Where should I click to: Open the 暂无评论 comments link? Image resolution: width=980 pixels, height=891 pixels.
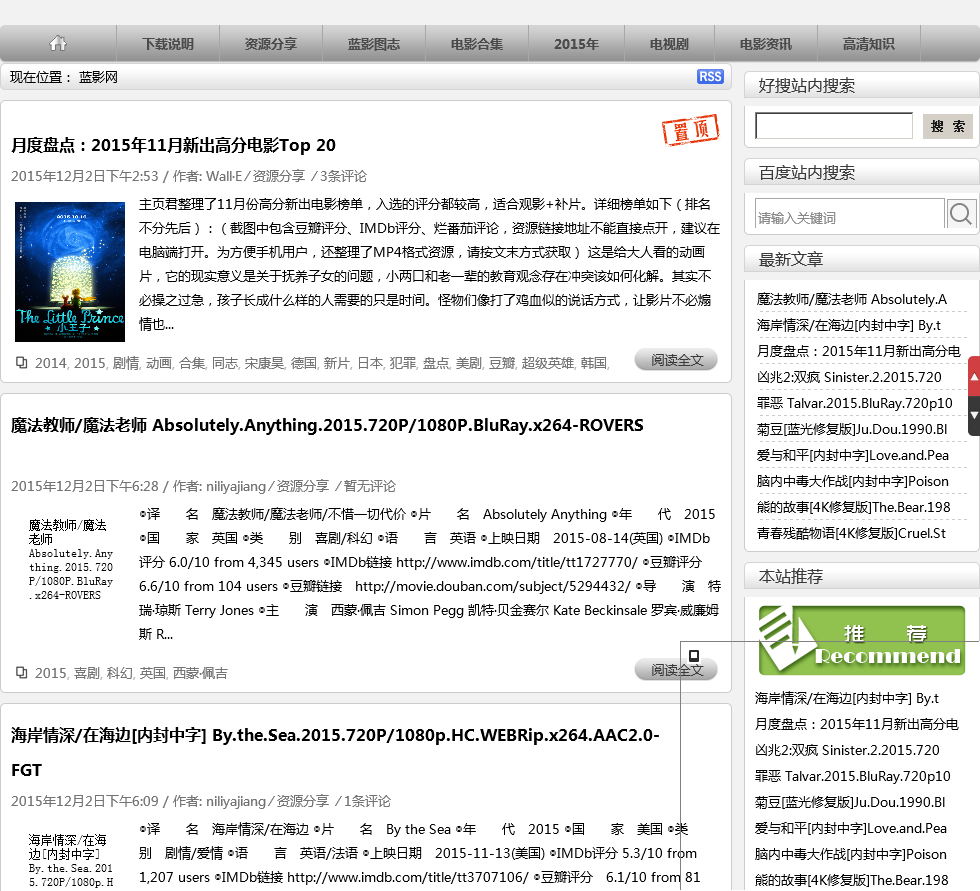tap(369, 486)
